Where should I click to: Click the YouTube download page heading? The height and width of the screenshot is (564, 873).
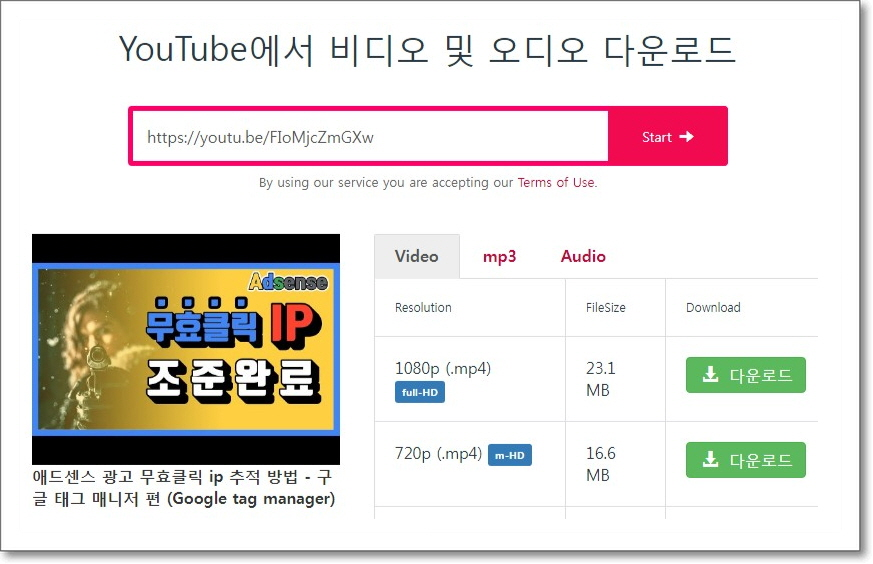(428, 50)
